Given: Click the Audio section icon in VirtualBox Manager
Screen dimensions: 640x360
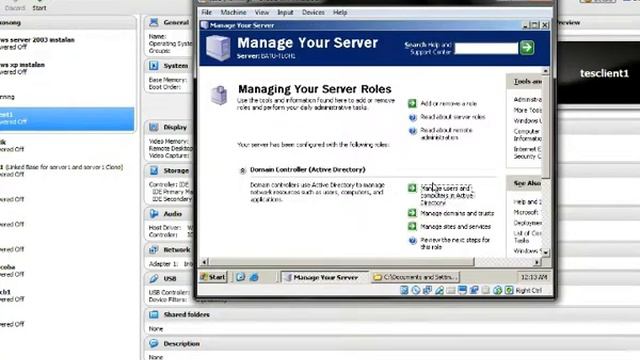Looking at the screenshot, I should click(x=154, y=213).
